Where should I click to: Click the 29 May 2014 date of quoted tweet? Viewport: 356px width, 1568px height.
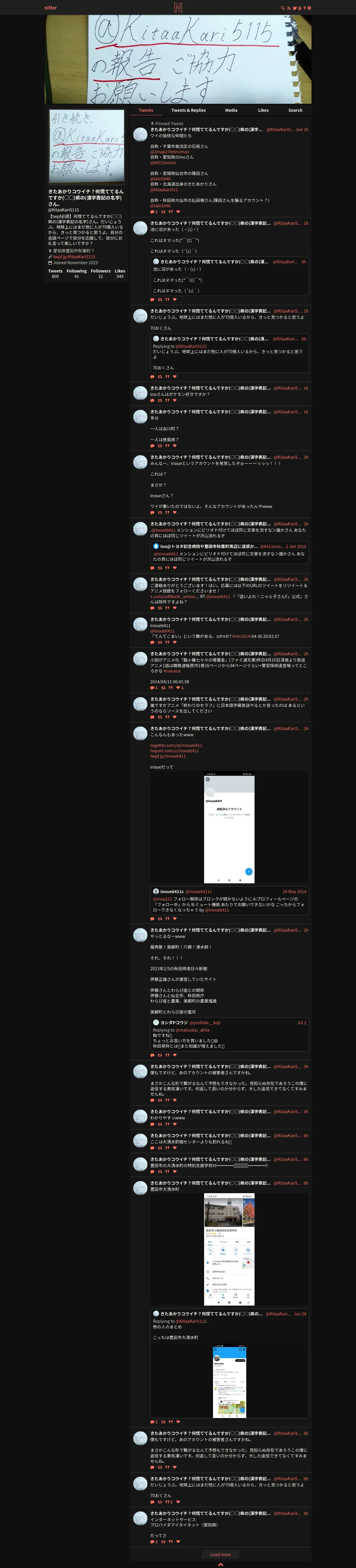coord(295,891)
